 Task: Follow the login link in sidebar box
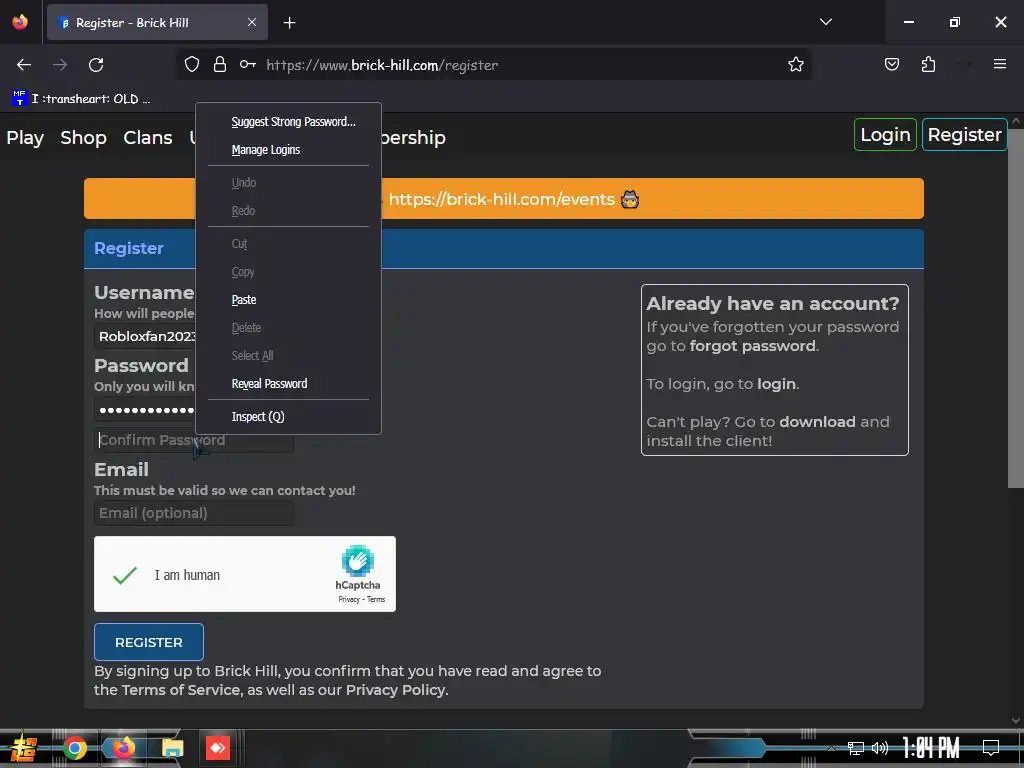776,383
